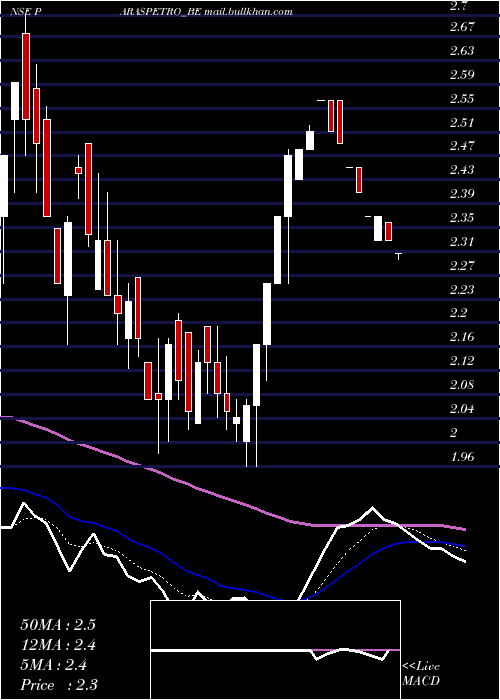Viewport: 500px width, 700px height.
Task: Select the 2.04 price axis label
Action: (x=462, y=409)
